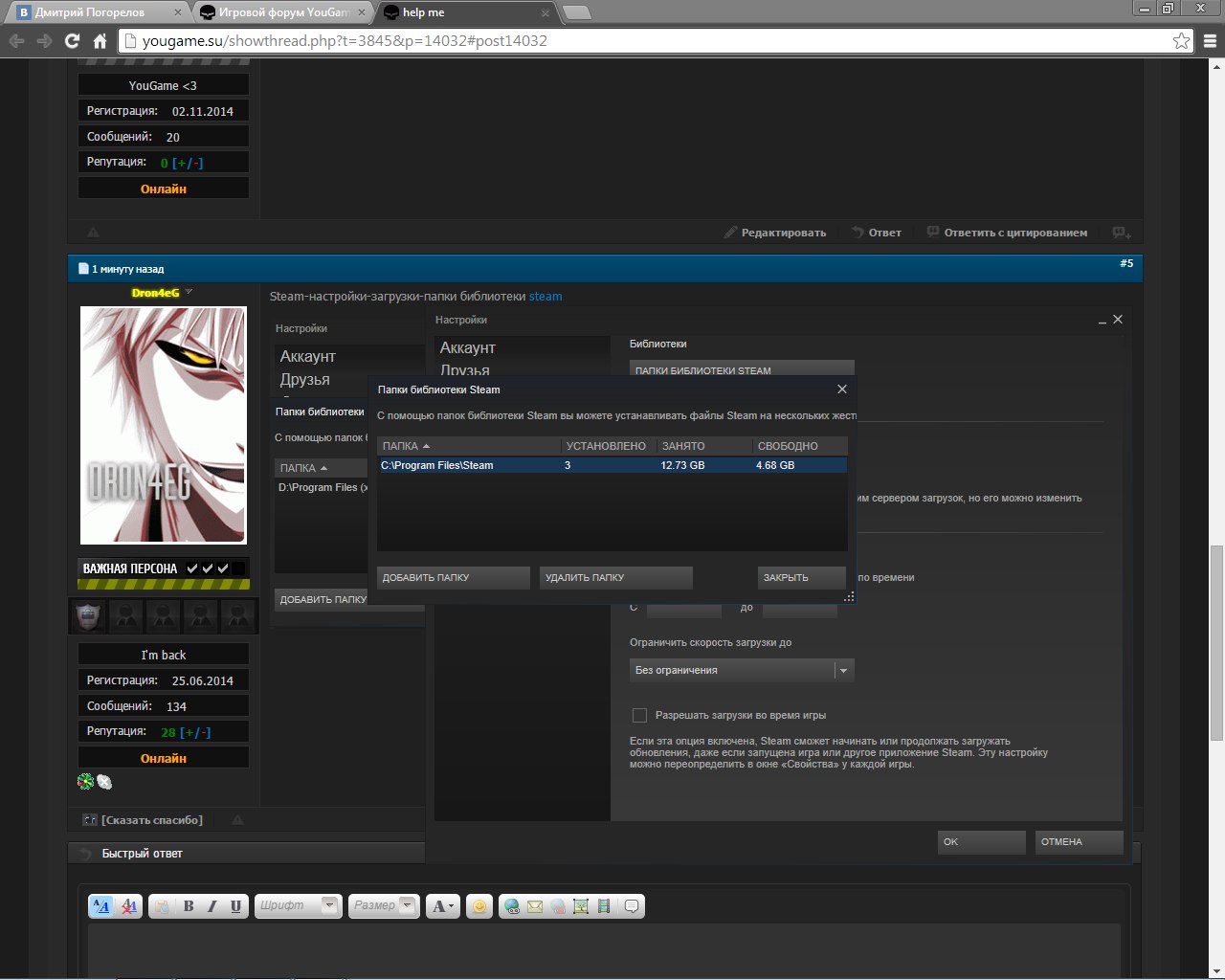Open the Размер size dropdown
The height and width of the screenshot is (980, 1225).
coord(383,905)
